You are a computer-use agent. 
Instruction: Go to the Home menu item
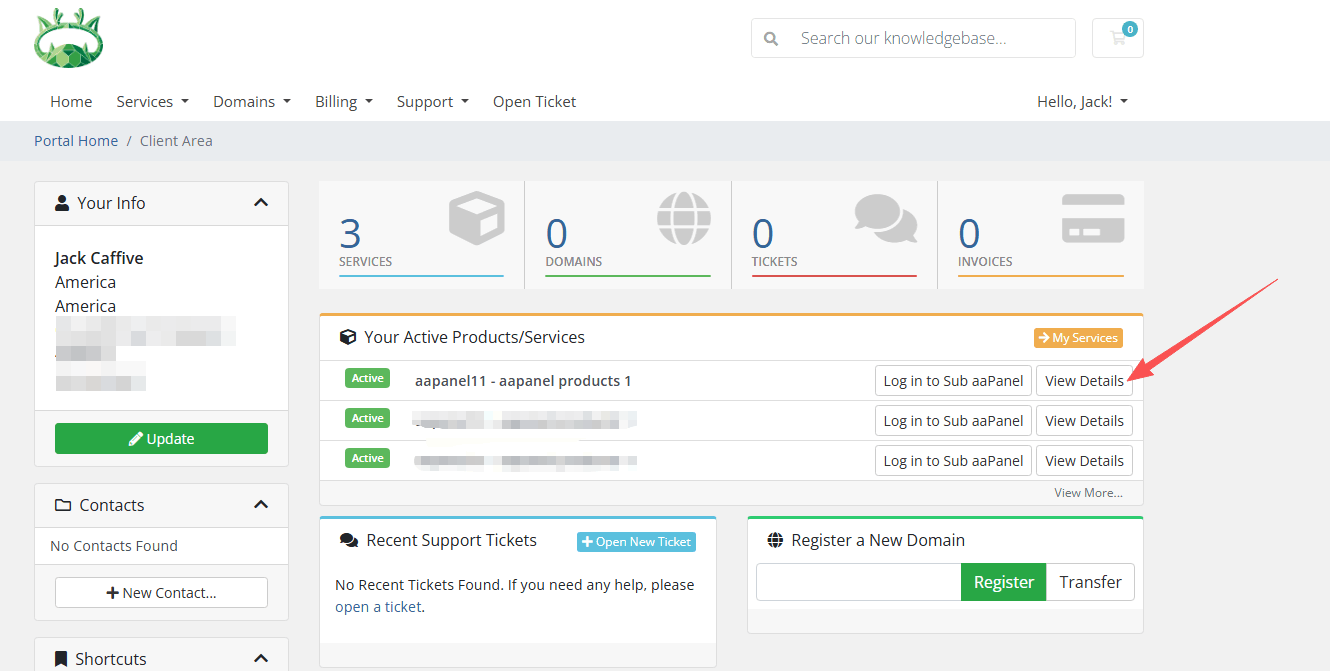click(x=71, y=102)
